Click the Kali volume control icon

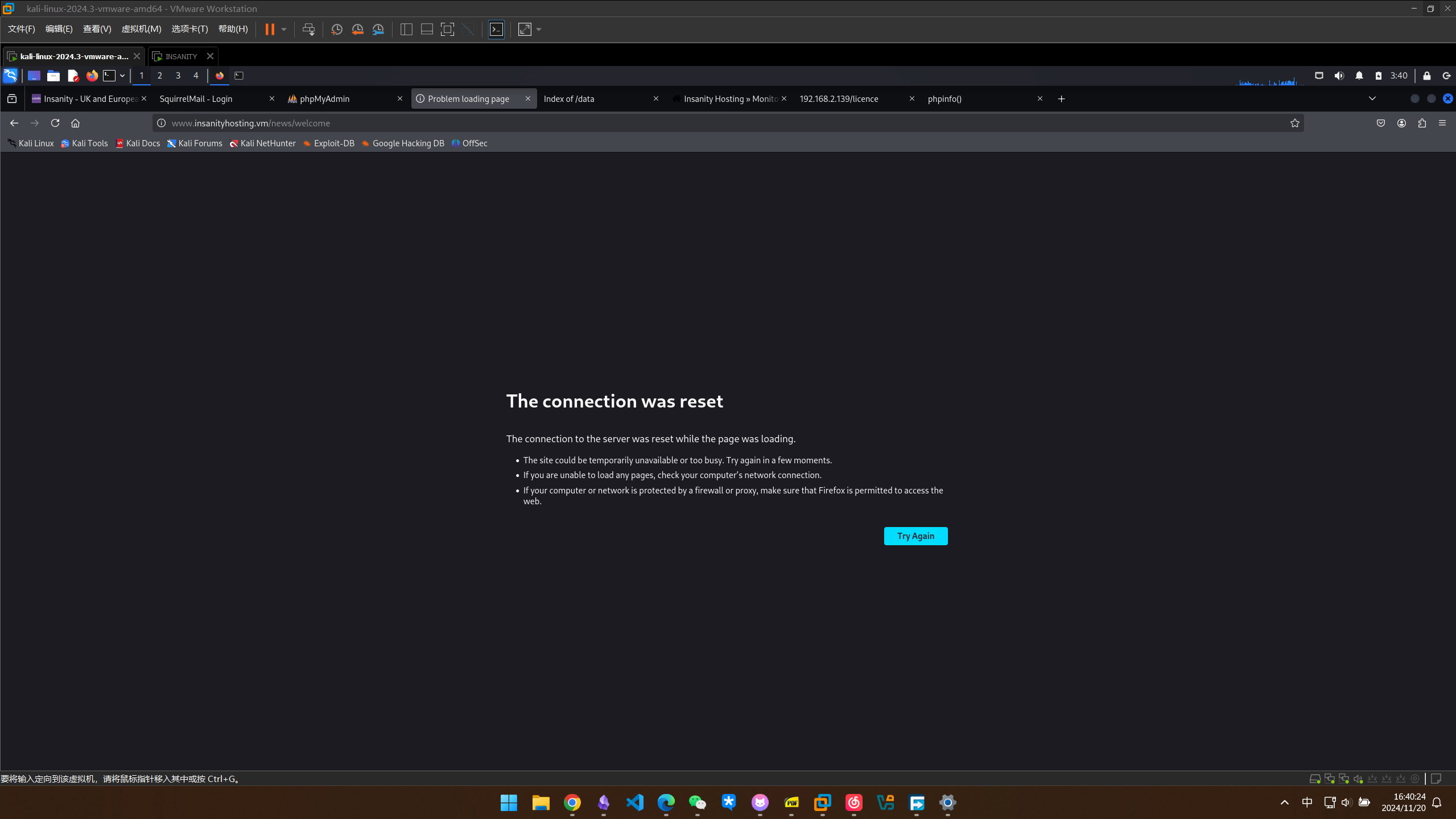point(1339,76)
